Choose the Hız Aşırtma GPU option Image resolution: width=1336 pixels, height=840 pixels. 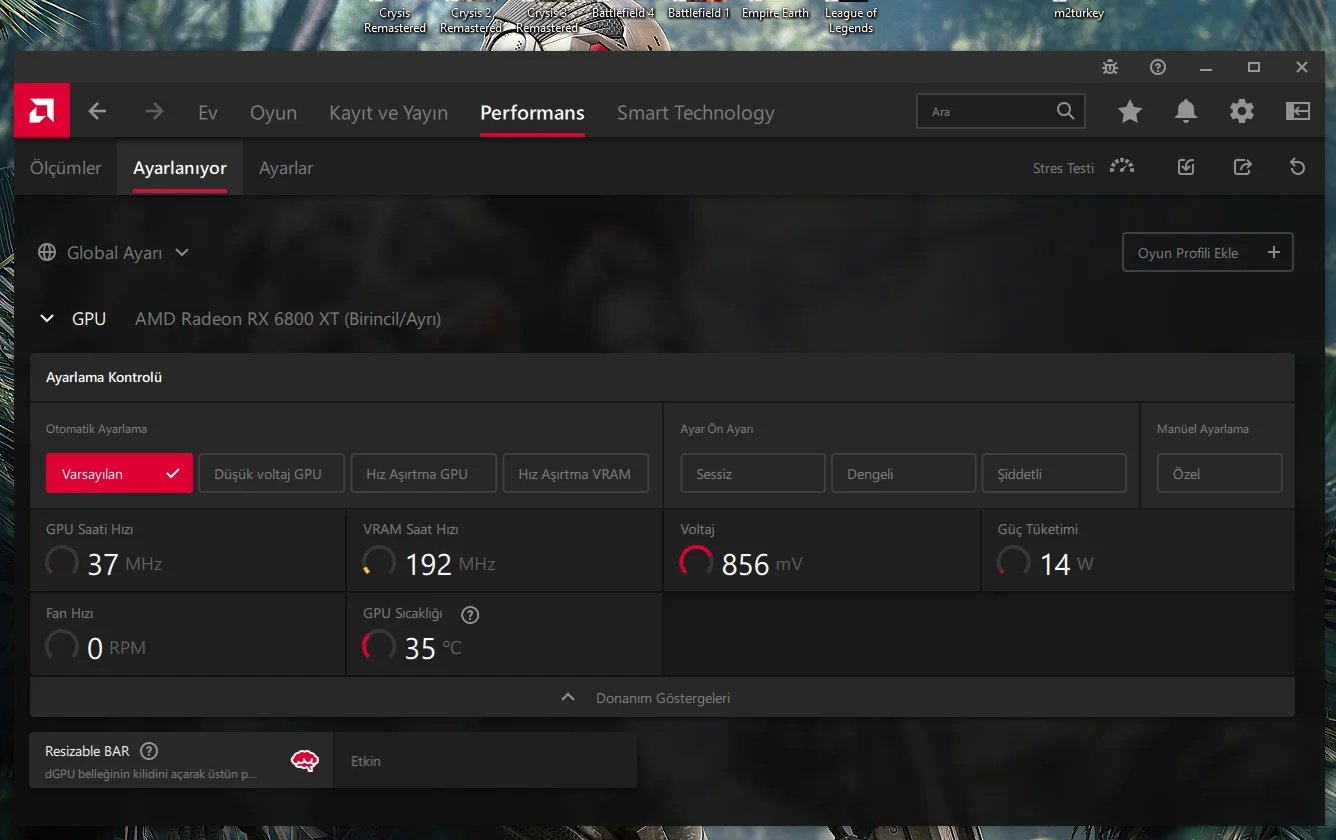tap(424, 473)
